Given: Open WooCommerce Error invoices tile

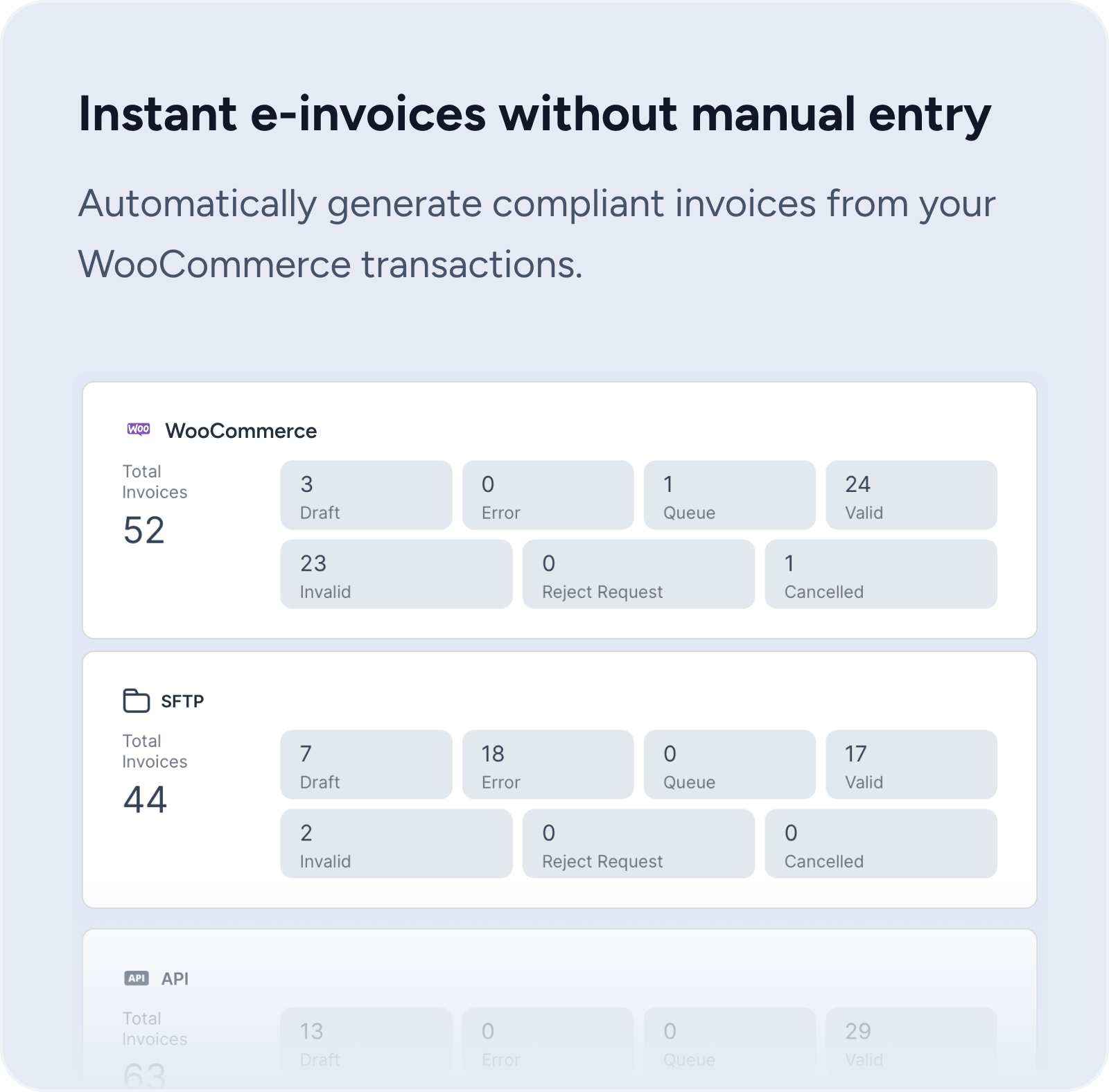Looking at the screenshot, I should point(548,495).
